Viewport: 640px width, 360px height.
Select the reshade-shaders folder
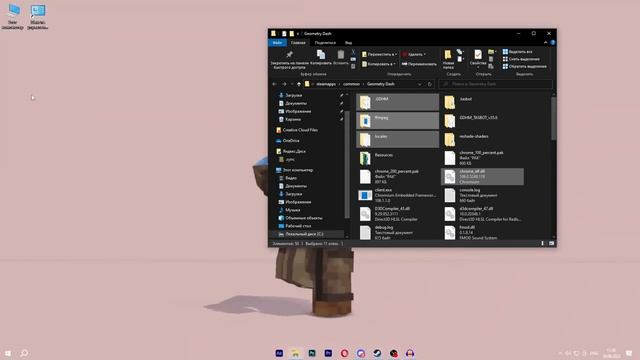point(482,139)
